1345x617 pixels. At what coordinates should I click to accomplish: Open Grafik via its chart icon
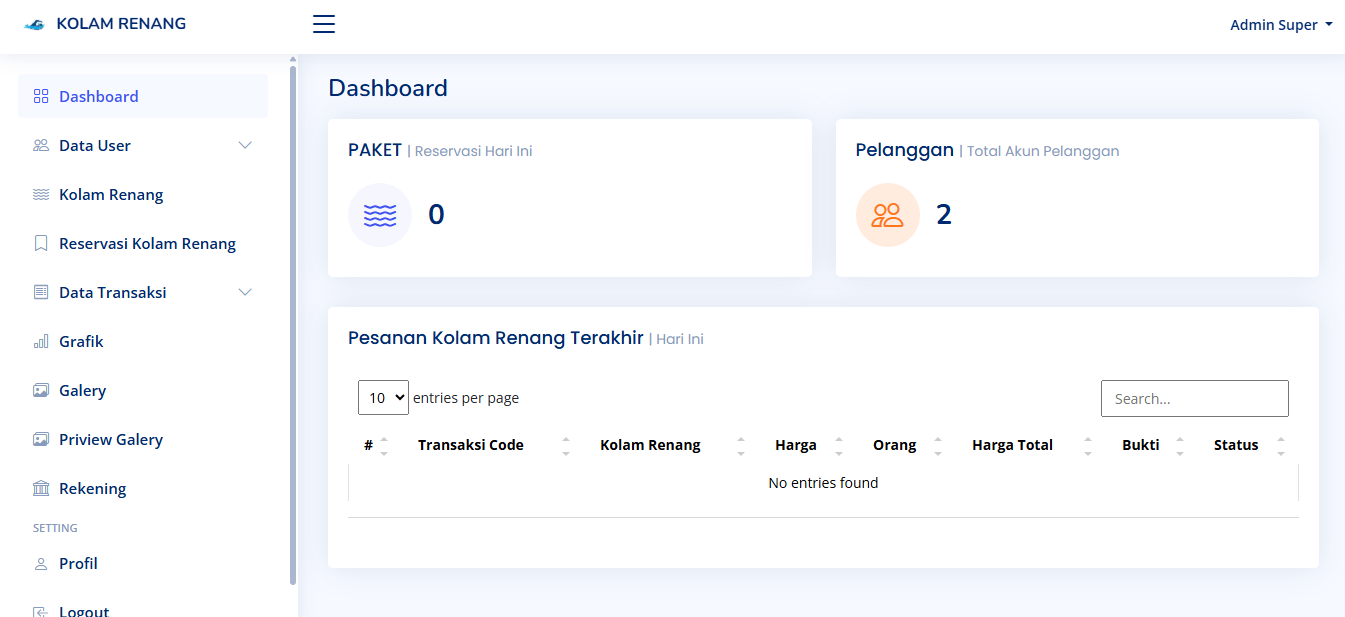pos(40,341)
